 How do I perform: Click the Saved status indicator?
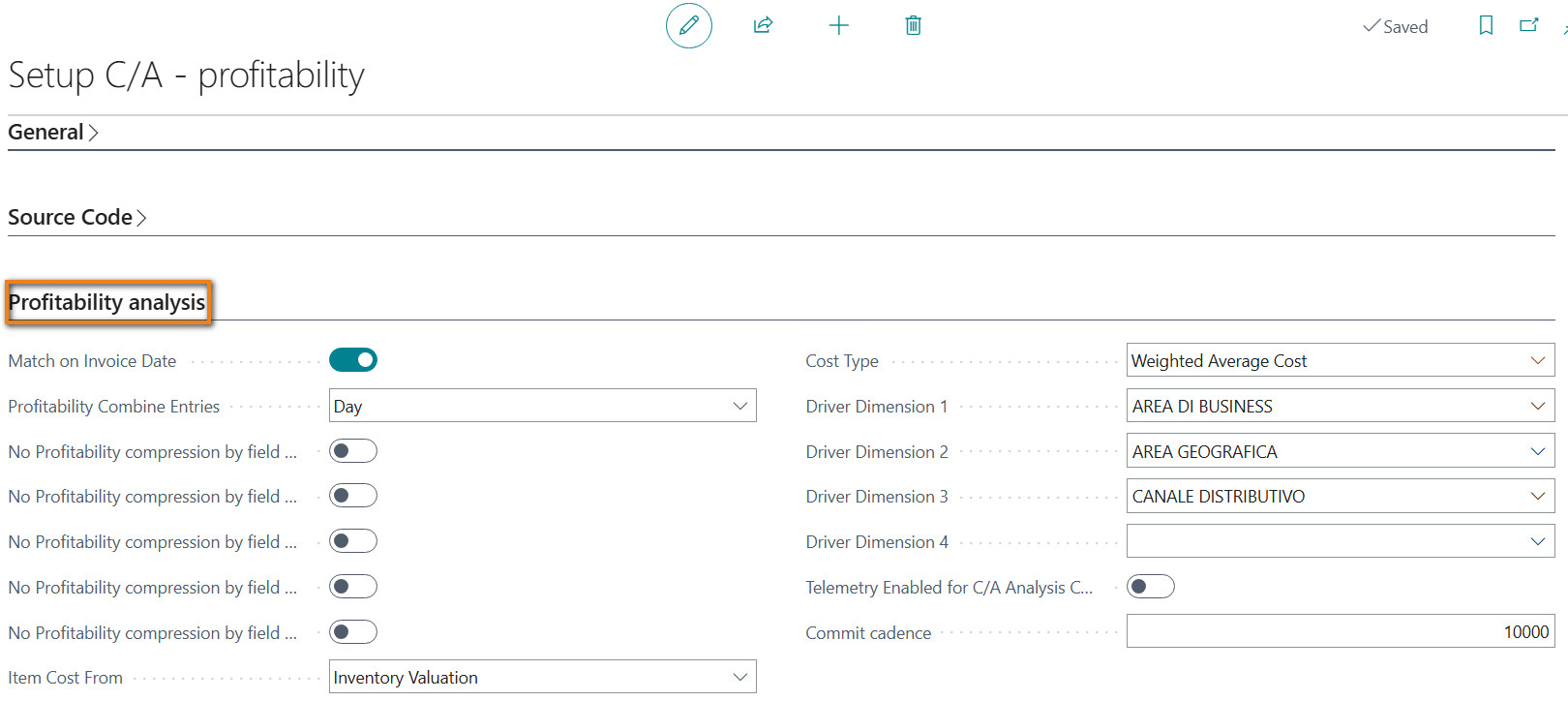coord(1395,27)
